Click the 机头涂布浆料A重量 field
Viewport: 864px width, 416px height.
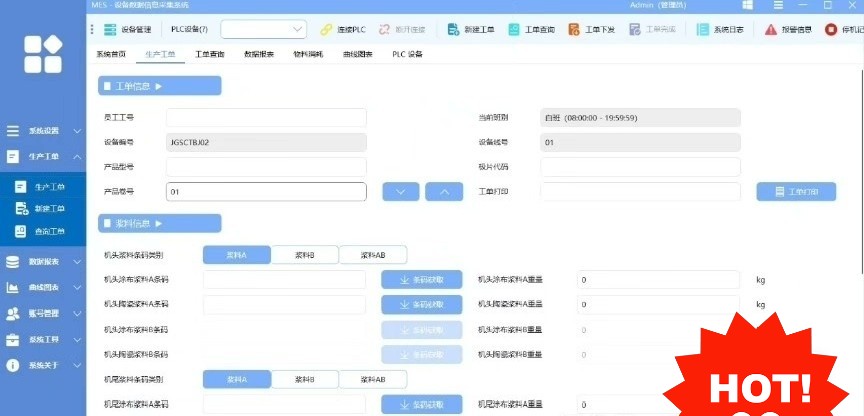coord(658,280)
